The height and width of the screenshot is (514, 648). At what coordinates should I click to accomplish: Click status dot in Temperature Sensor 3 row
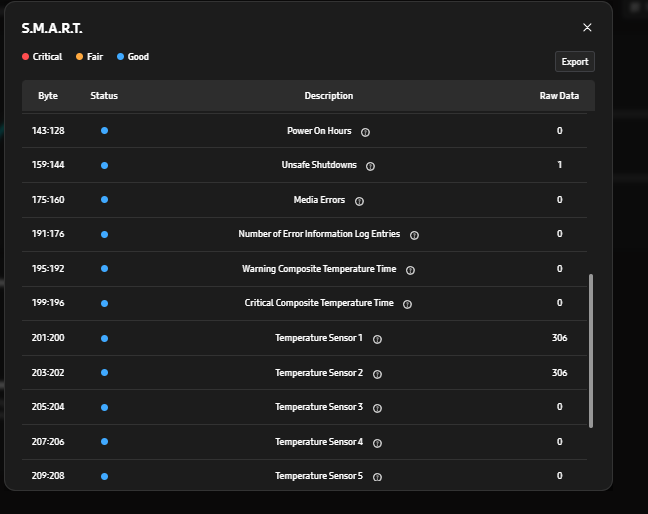(105, 407)
